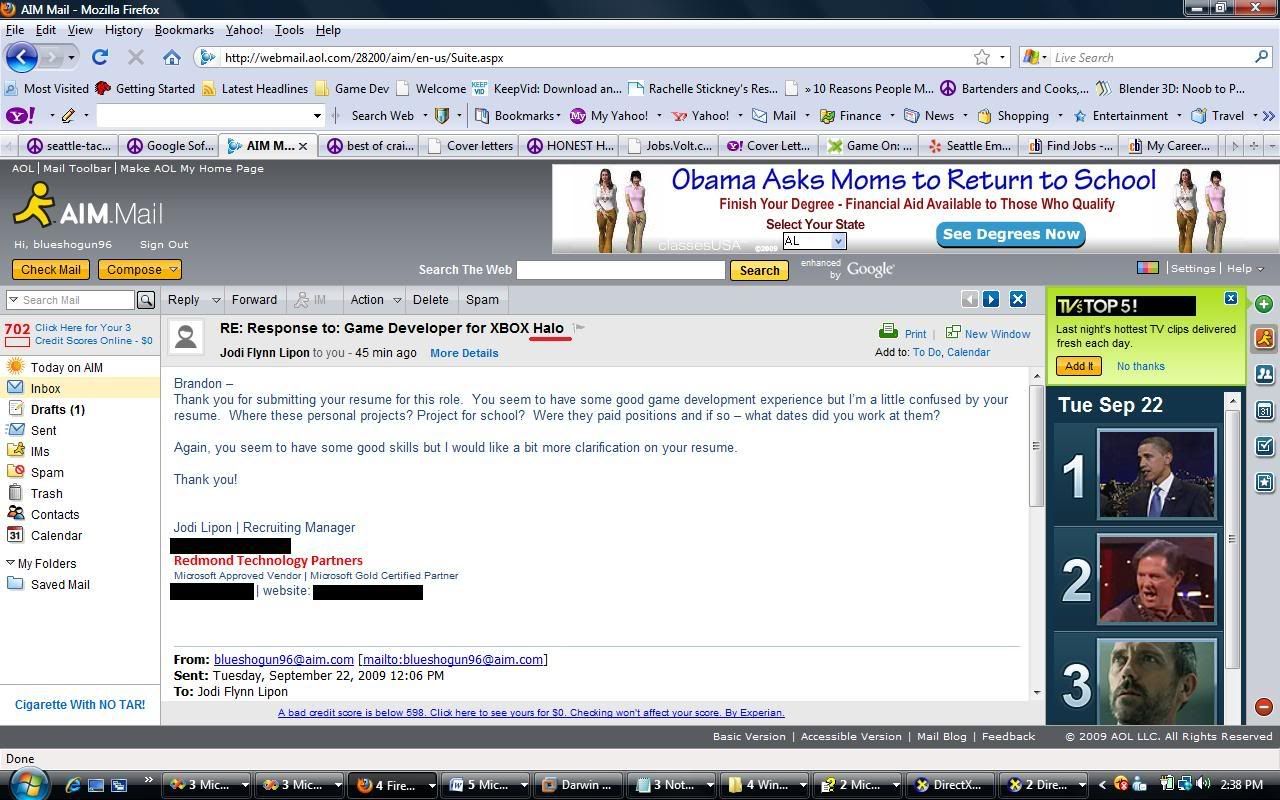The image size is (1280, 800).
Task: Expand the Firefox tab list dropdown
Action: pos(1272,146)
